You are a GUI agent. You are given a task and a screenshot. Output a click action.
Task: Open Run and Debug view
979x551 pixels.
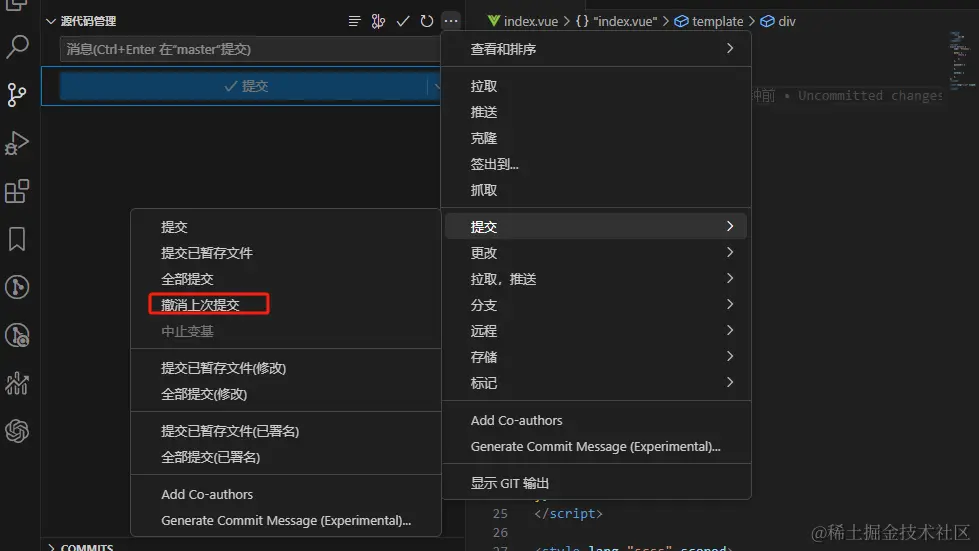[x=17, y=143]
